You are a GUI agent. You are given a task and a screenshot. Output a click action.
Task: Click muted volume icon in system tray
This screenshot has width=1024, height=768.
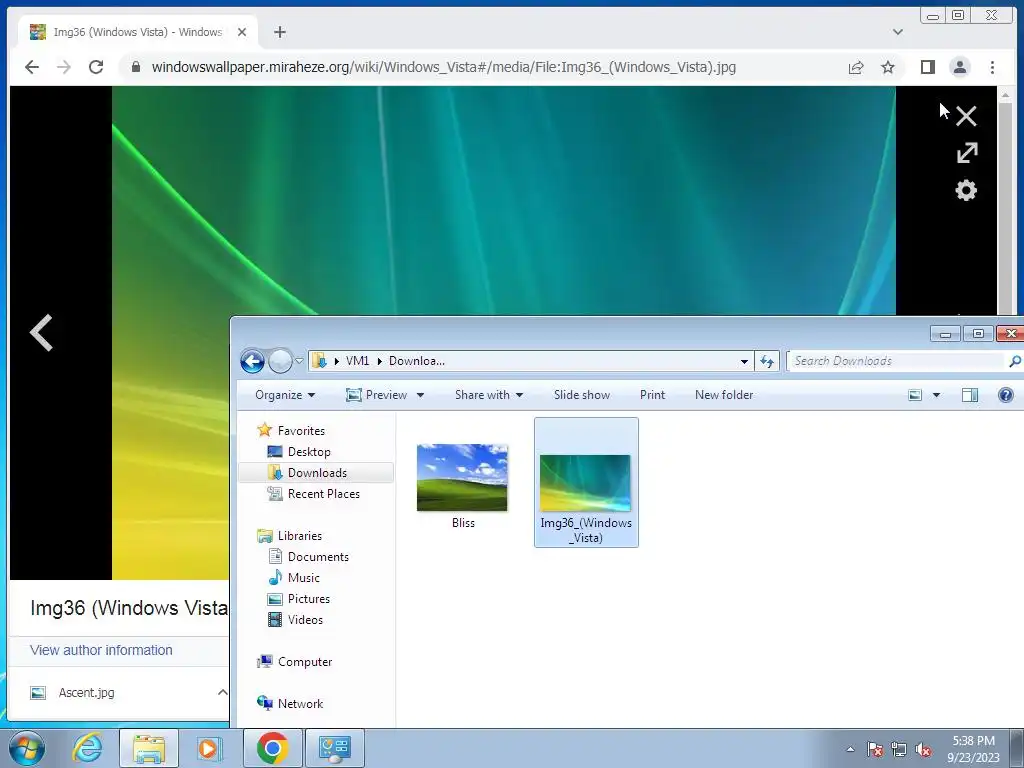[x=922, y=749]
